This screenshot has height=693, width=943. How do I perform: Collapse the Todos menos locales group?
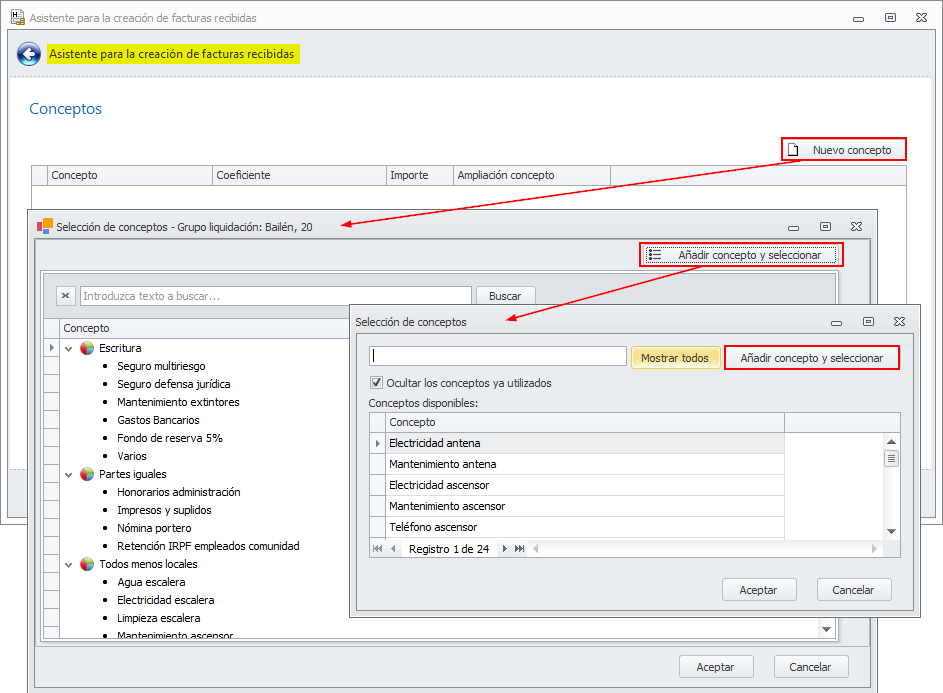(69, 564)
